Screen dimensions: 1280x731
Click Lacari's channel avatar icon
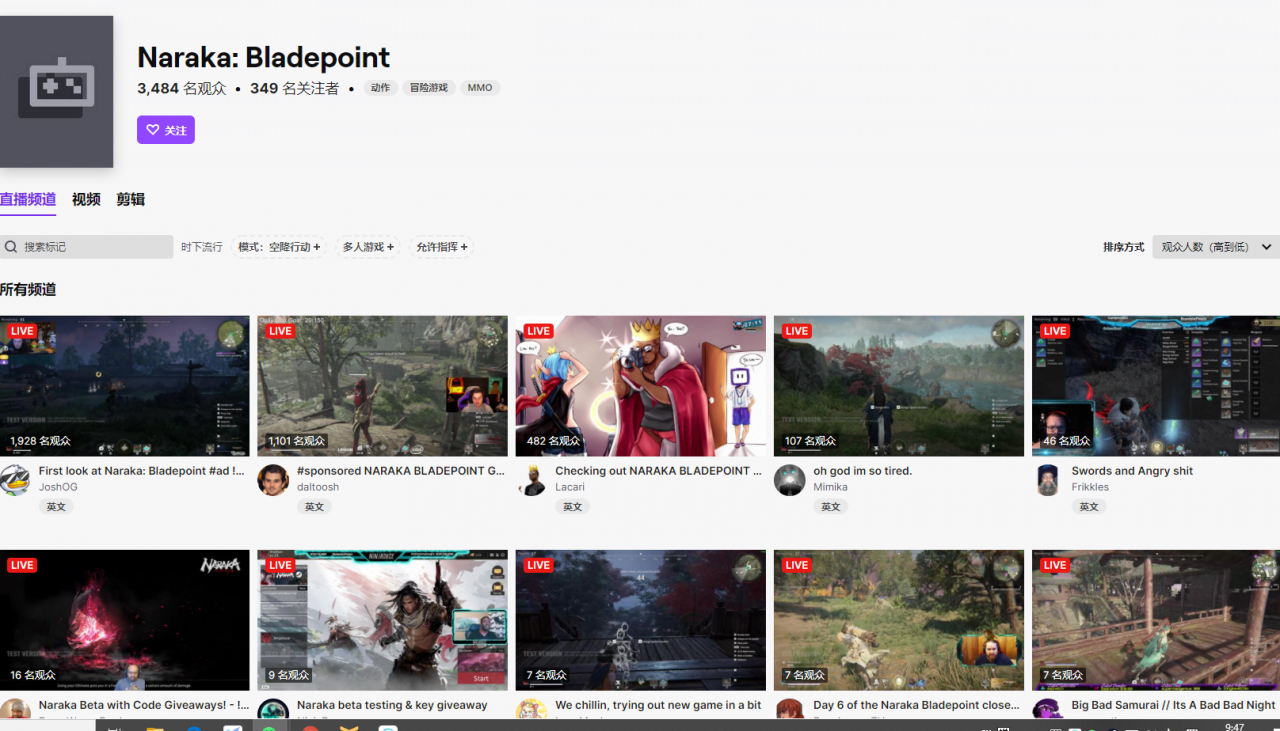(531, 480)
